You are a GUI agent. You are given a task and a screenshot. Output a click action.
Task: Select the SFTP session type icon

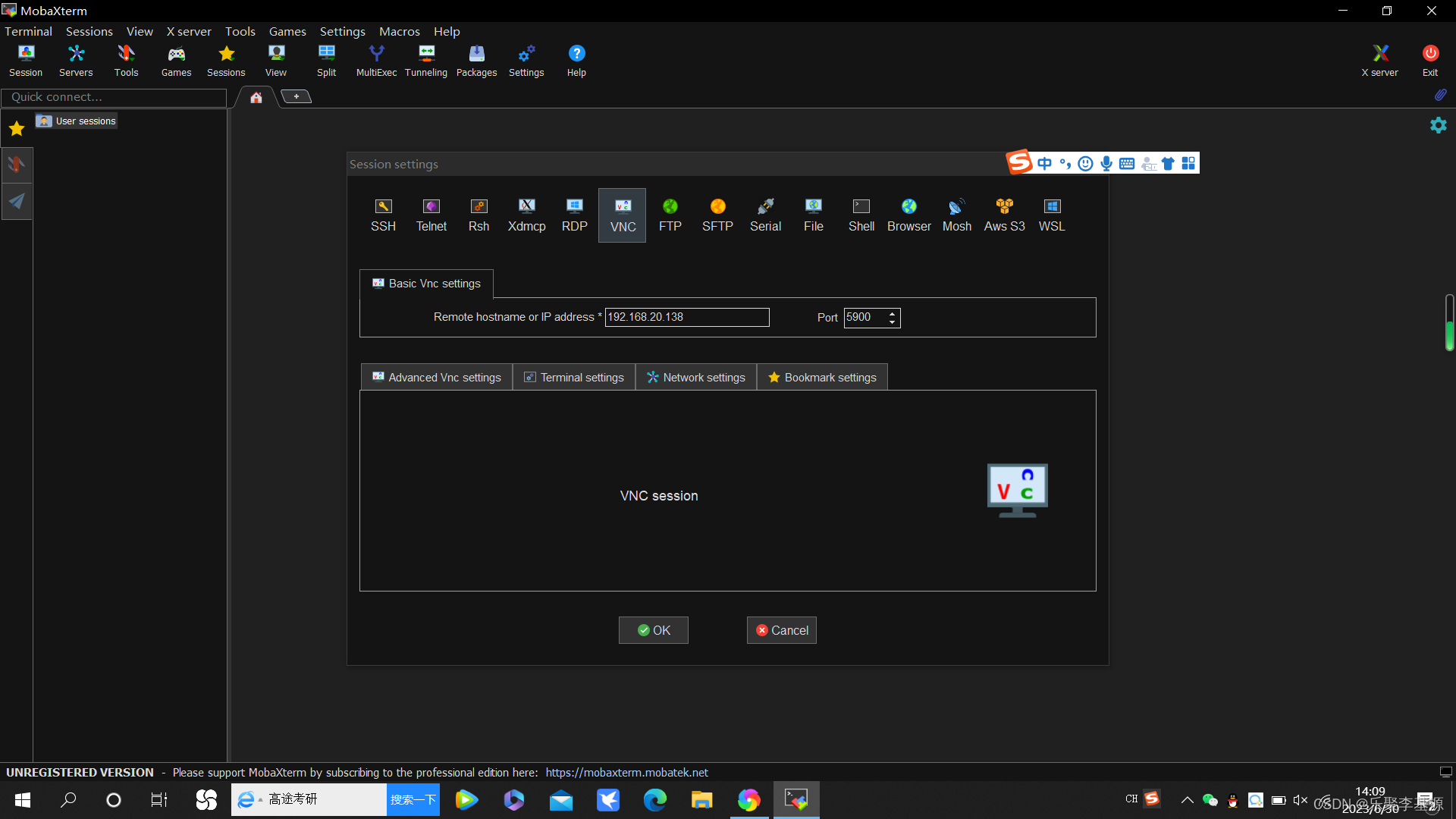point(717,215)
